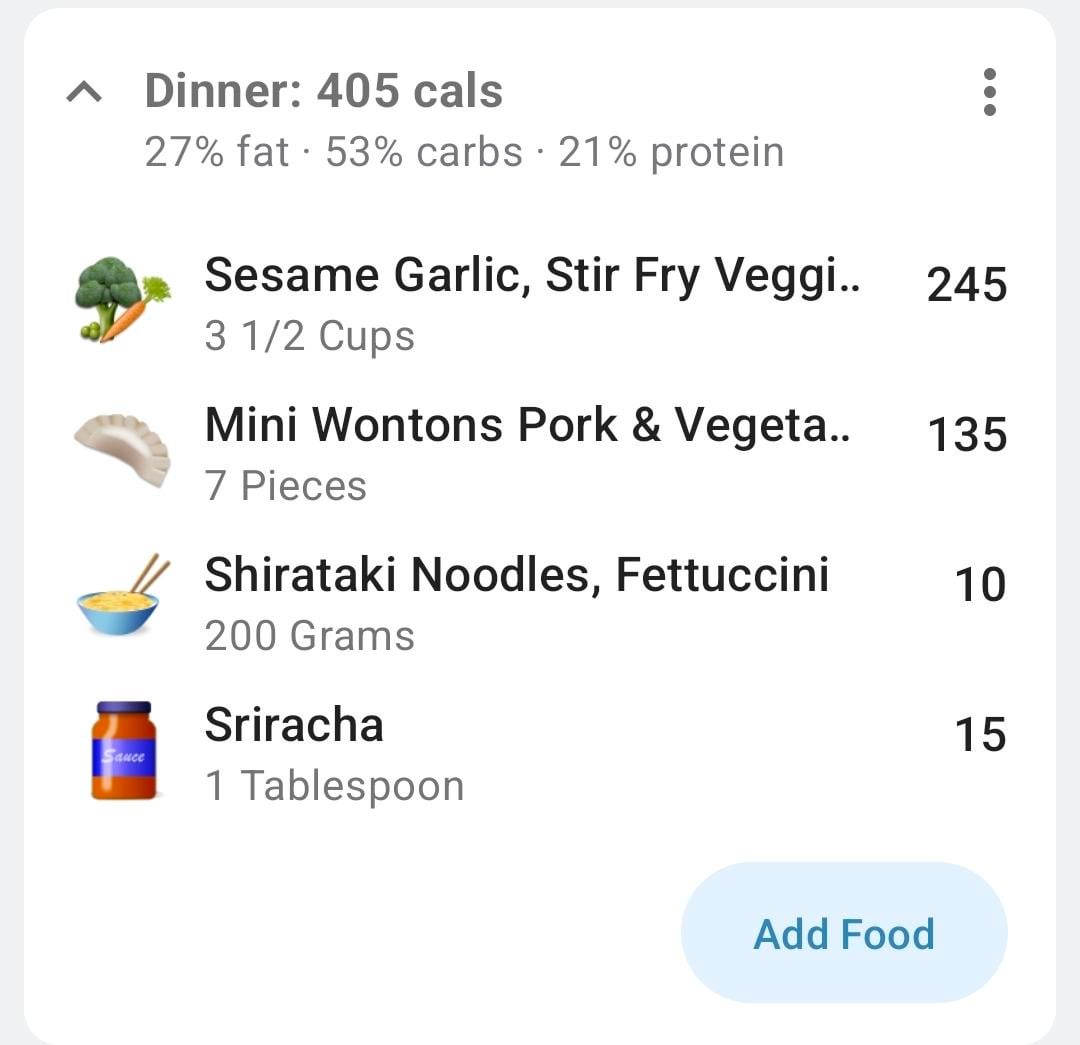Collapse the Dinner section chevron
The width and height of the screenshot is (1080, 1045).
(84, 93)
